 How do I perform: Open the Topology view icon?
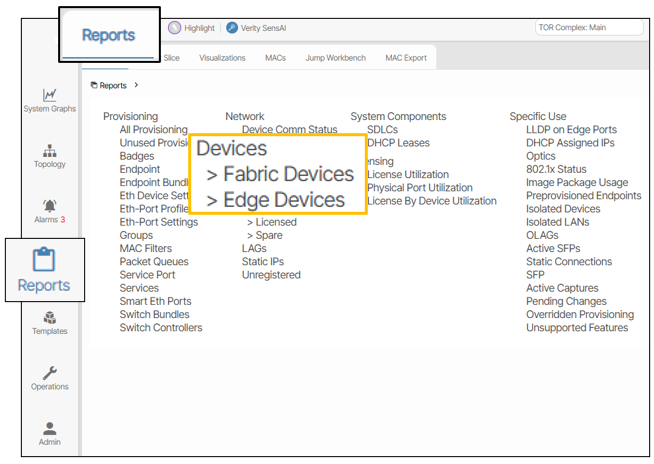[49, 152]
